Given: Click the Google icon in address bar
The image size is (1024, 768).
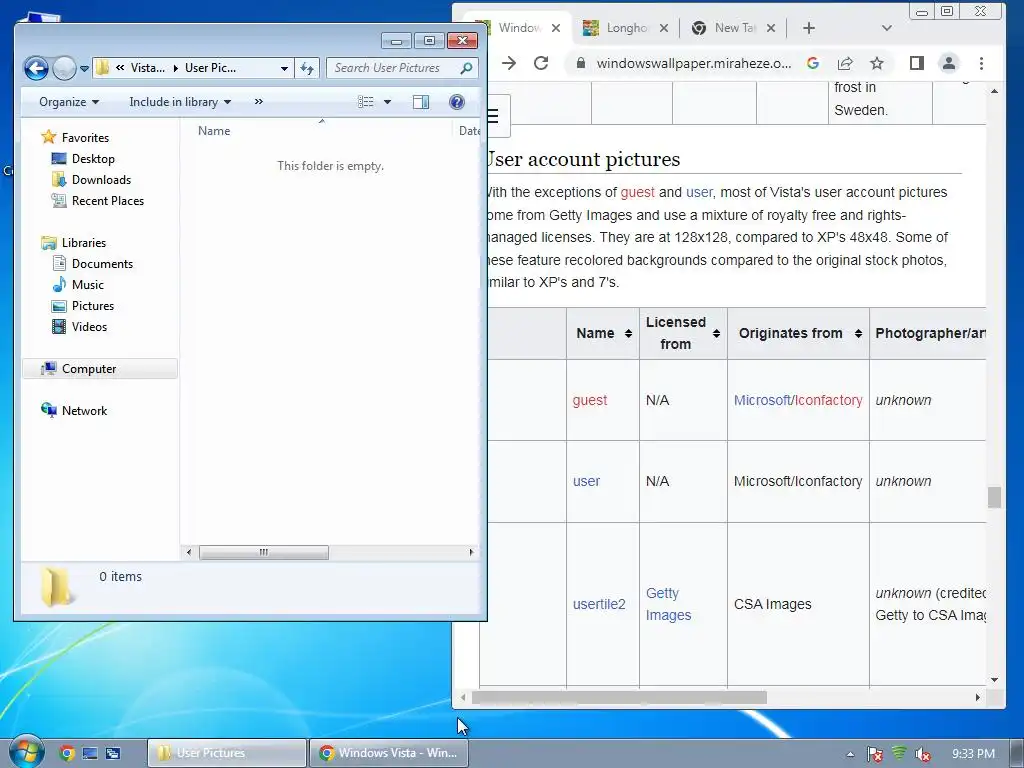Looking at the screenshot, I should click(813, 63).
